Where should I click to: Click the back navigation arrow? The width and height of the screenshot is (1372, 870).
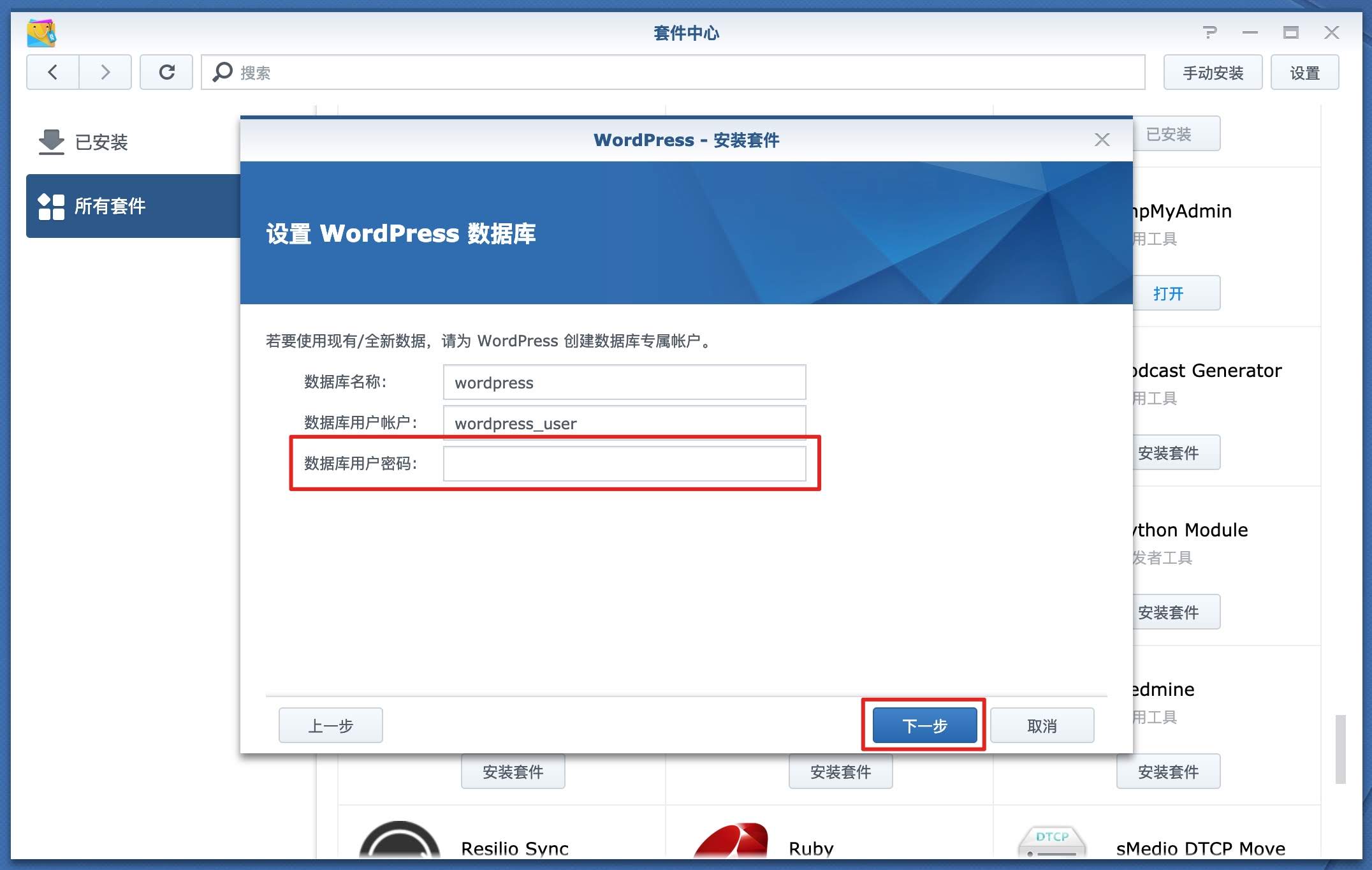pyautogui.click(x=53, y=72)
